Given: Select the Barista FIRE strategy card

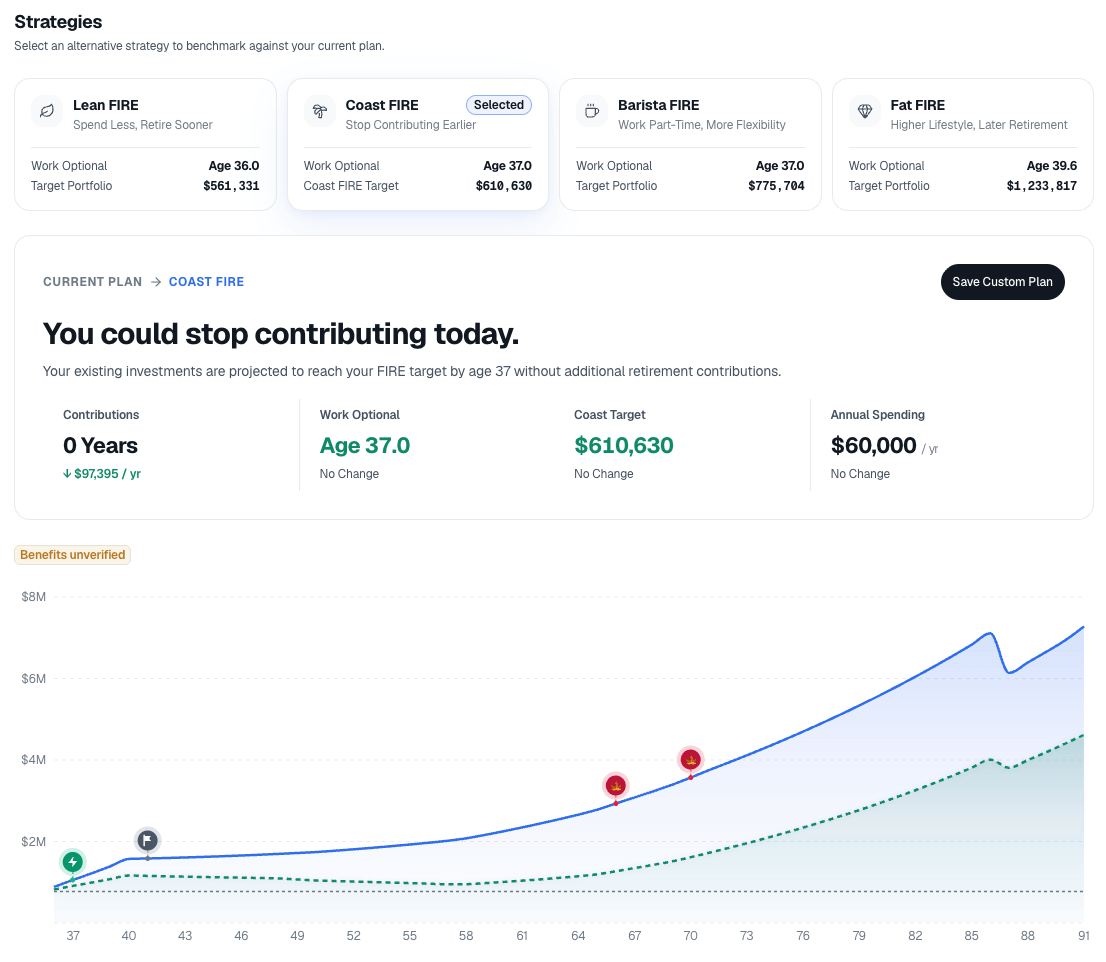Looking at the screenshot, I should click(690, 145).
